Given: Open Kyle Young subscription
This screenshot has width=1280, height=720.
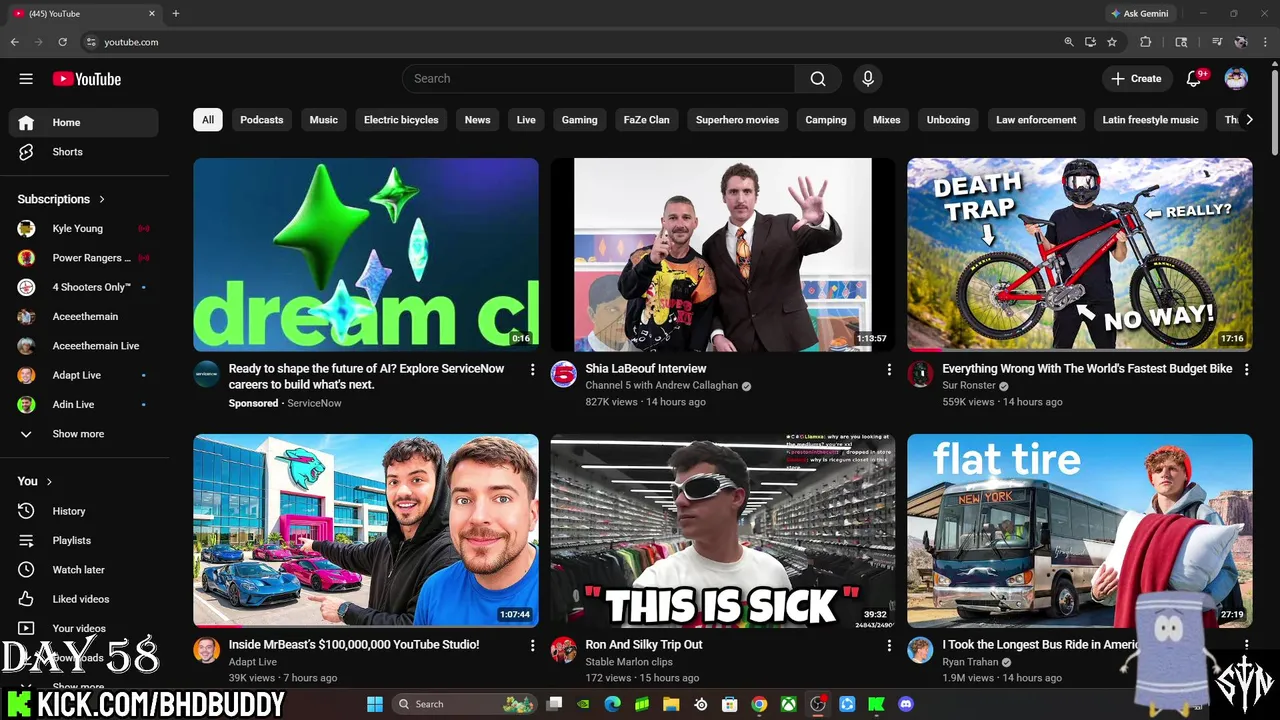Looking at the screenshot, I should [84, 228].
